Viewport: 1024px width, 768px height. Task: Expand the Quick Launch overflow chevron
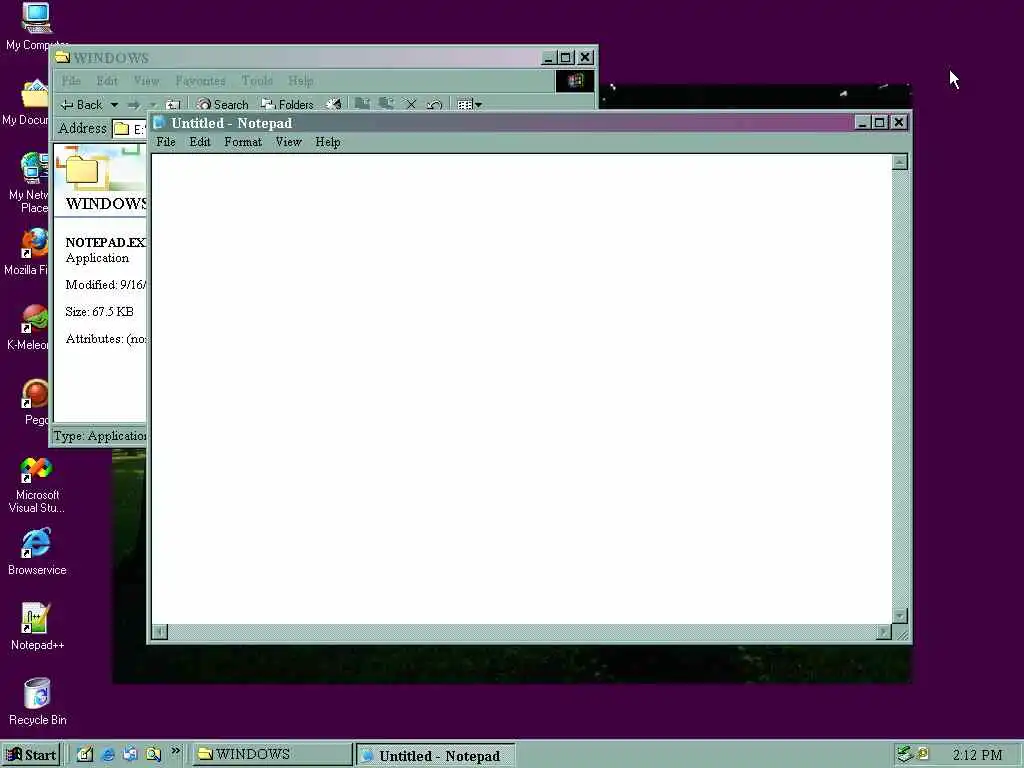click(x=175, y=752)
